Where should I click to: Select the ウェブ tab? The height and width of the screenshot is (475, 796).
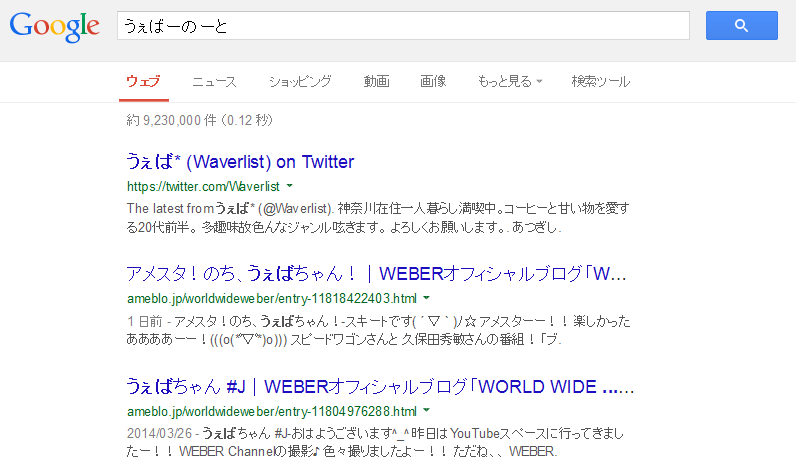[x=143, y=81]
